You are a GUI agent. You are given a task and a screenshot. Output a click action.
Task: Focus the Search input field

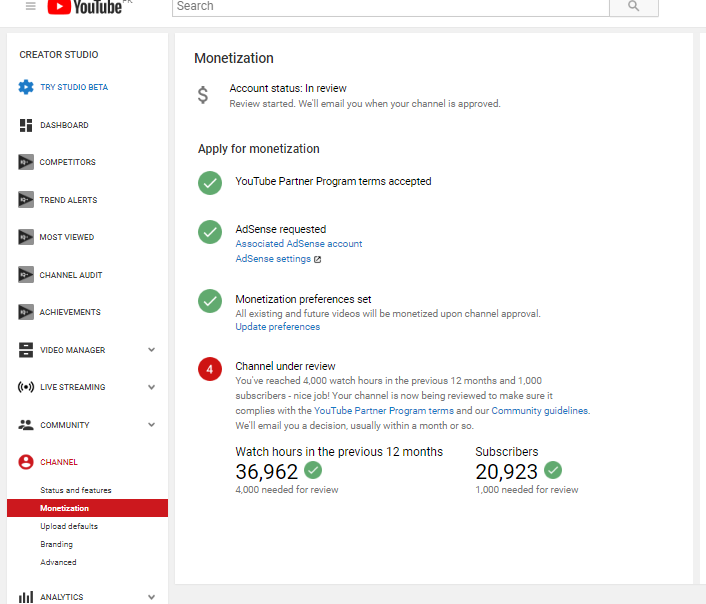[x=391, y=6]
